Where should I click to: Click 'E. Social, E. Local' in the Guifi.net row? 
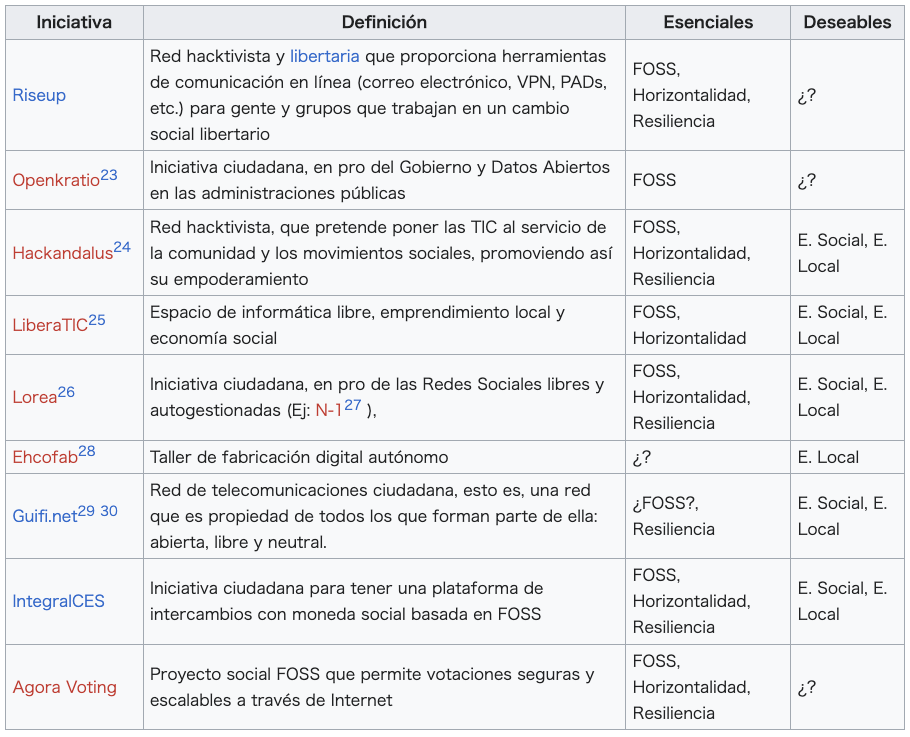[847, 516]
